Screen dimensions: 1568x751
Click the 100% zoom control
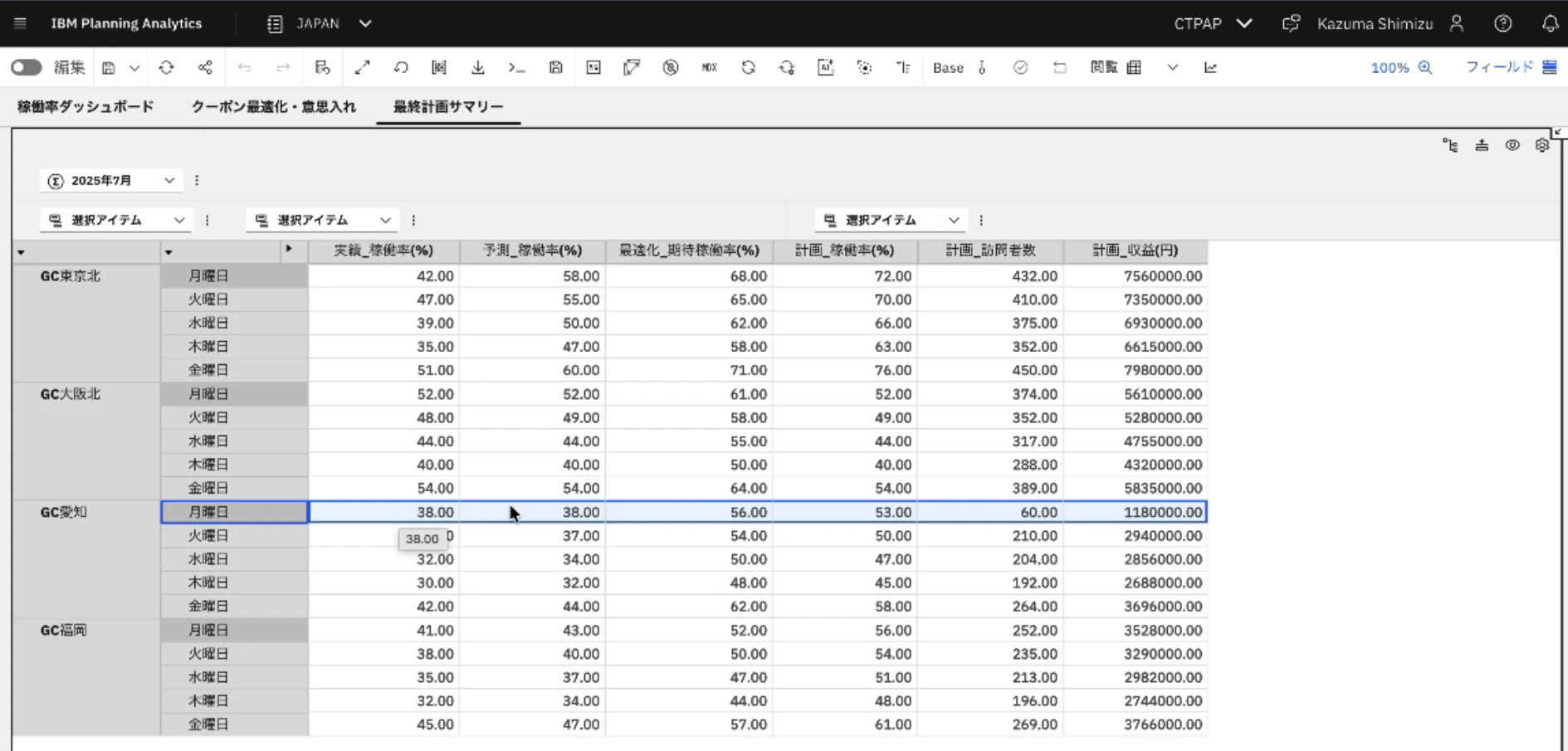pos(1401,67)
